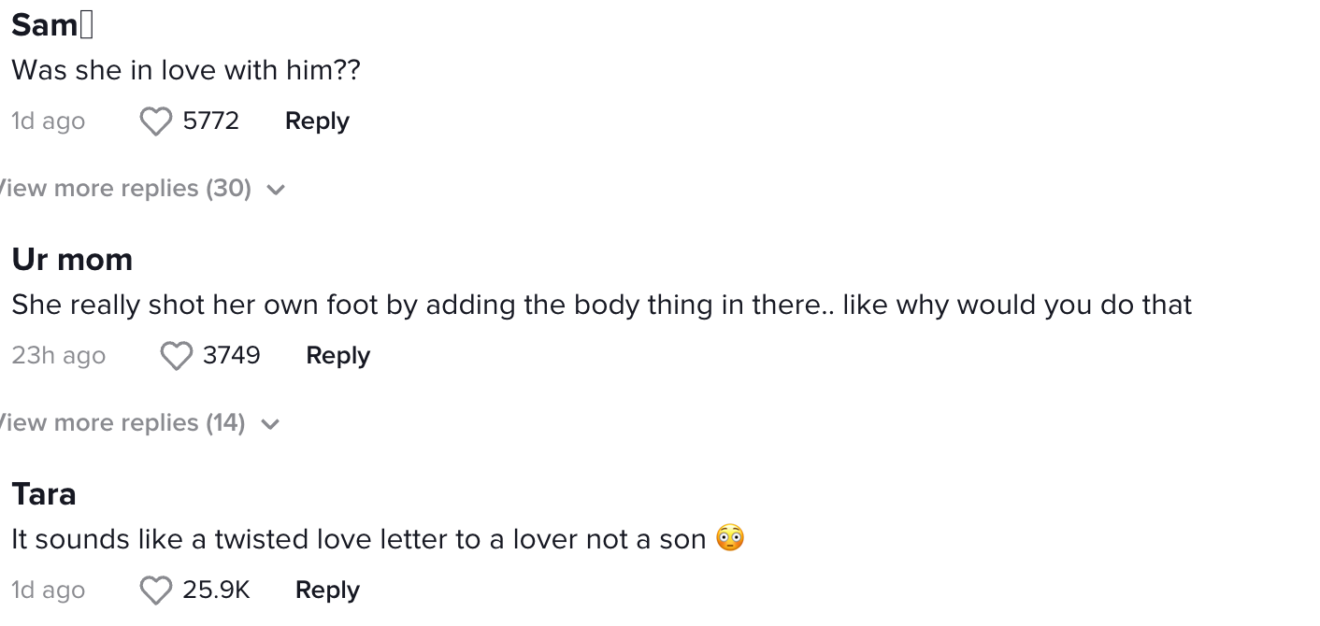The image size is (1320, 626).
Task: Reply to Sam's comment
Action: pos(317,120)
